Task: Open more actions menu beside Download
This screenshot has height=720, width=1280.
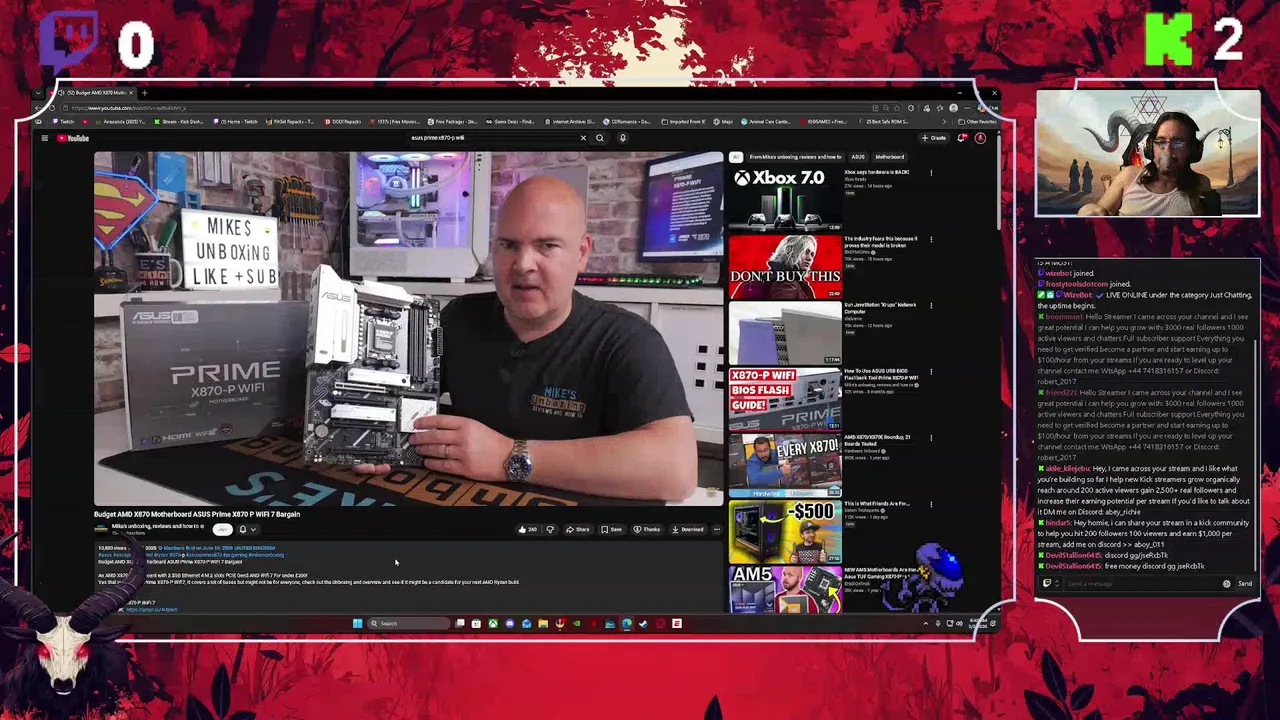Action: (x=717, y=529)
